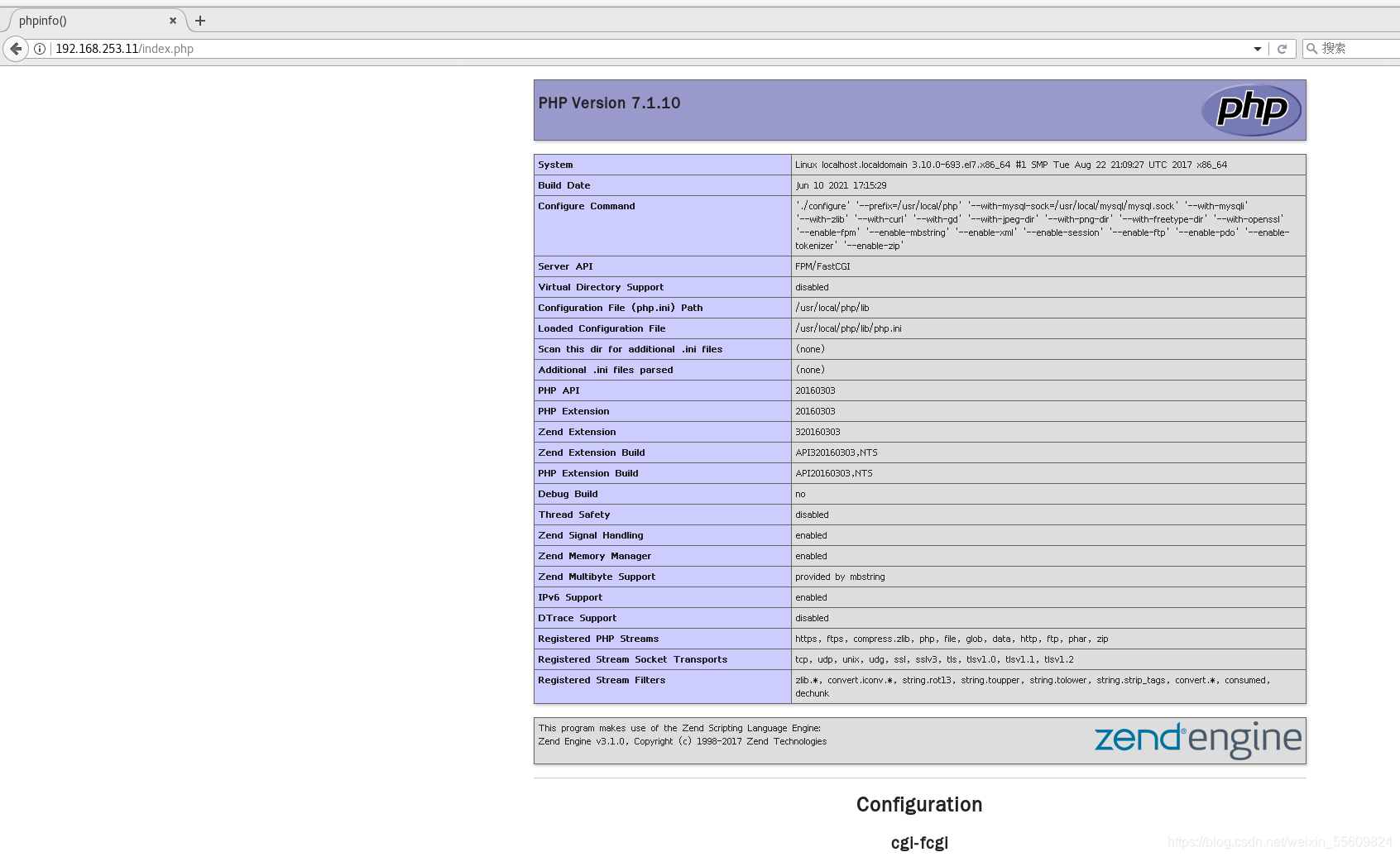The width and height of the screenshot is (1400, 857).
Task: Click the Debug Build label
Action: (568, 494)
